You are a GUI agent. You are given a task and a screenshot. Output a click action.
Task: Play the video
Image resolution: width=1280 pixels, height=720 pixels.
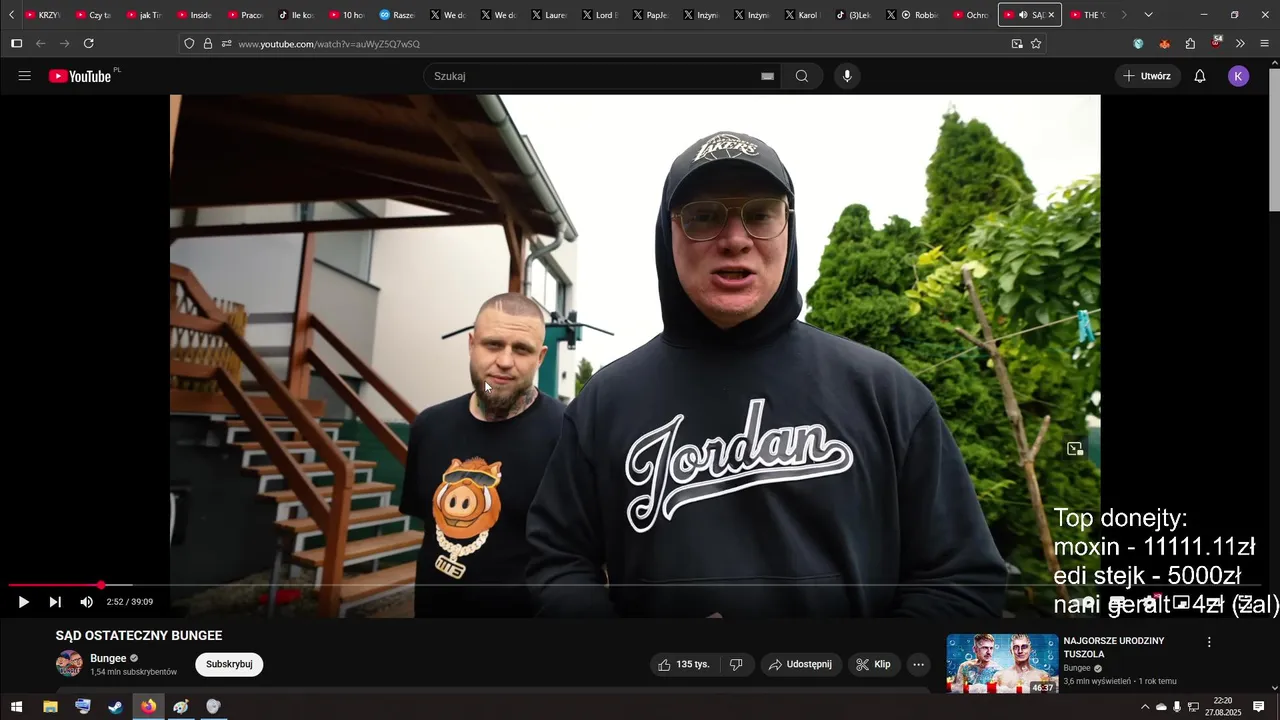pyautogui.click(x=23, y=602)
